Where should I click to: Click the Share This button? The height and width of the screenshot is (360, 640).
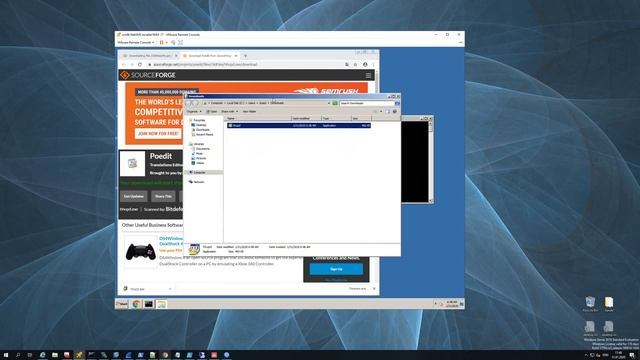(x=163, y=196)
